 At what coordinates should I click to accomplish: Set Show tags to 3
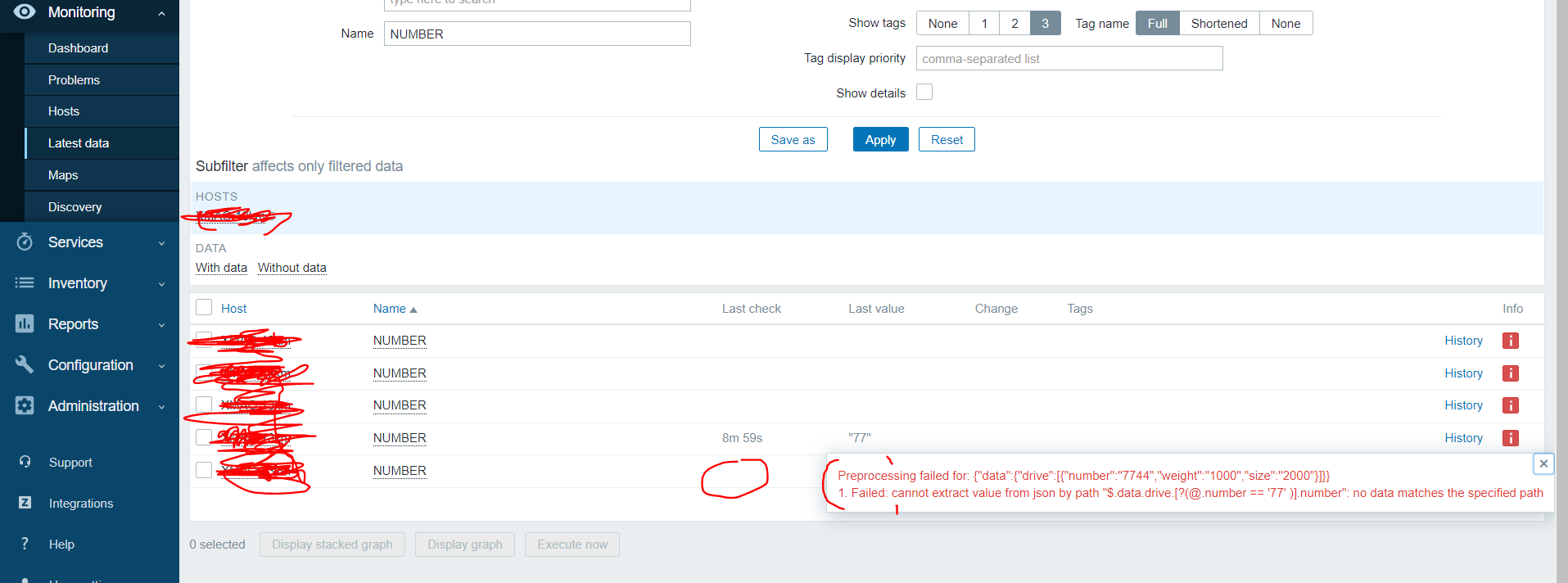[x=1045, y=23]
